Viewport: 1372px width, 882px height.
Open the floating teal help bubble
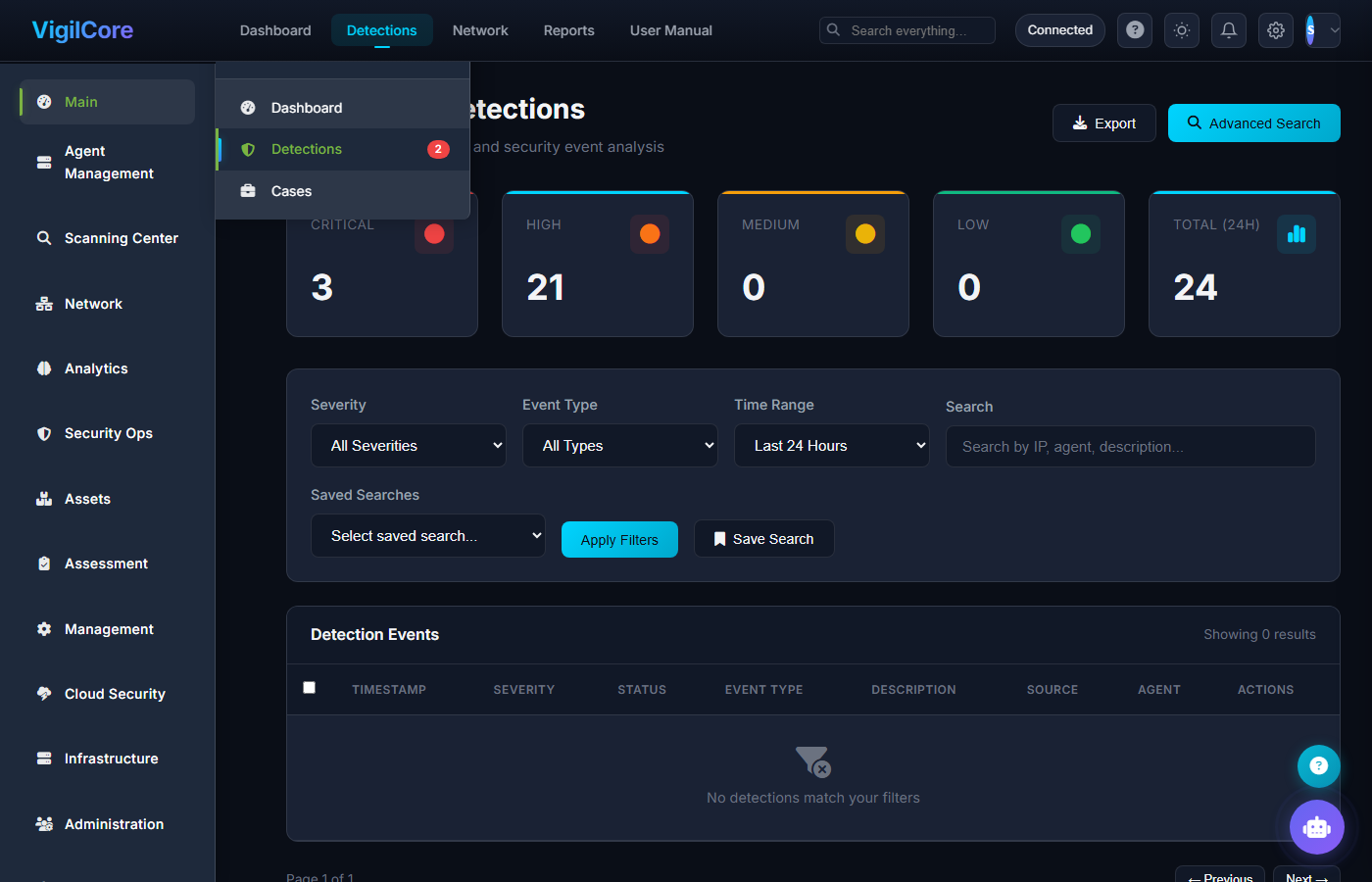(1319, 766)
